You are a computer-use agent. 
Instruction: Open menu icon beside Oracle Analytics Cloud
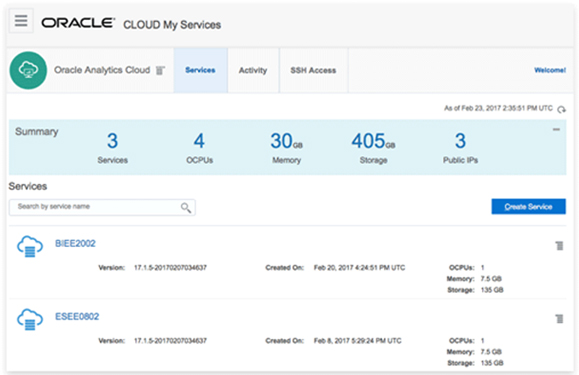(160, 70)
